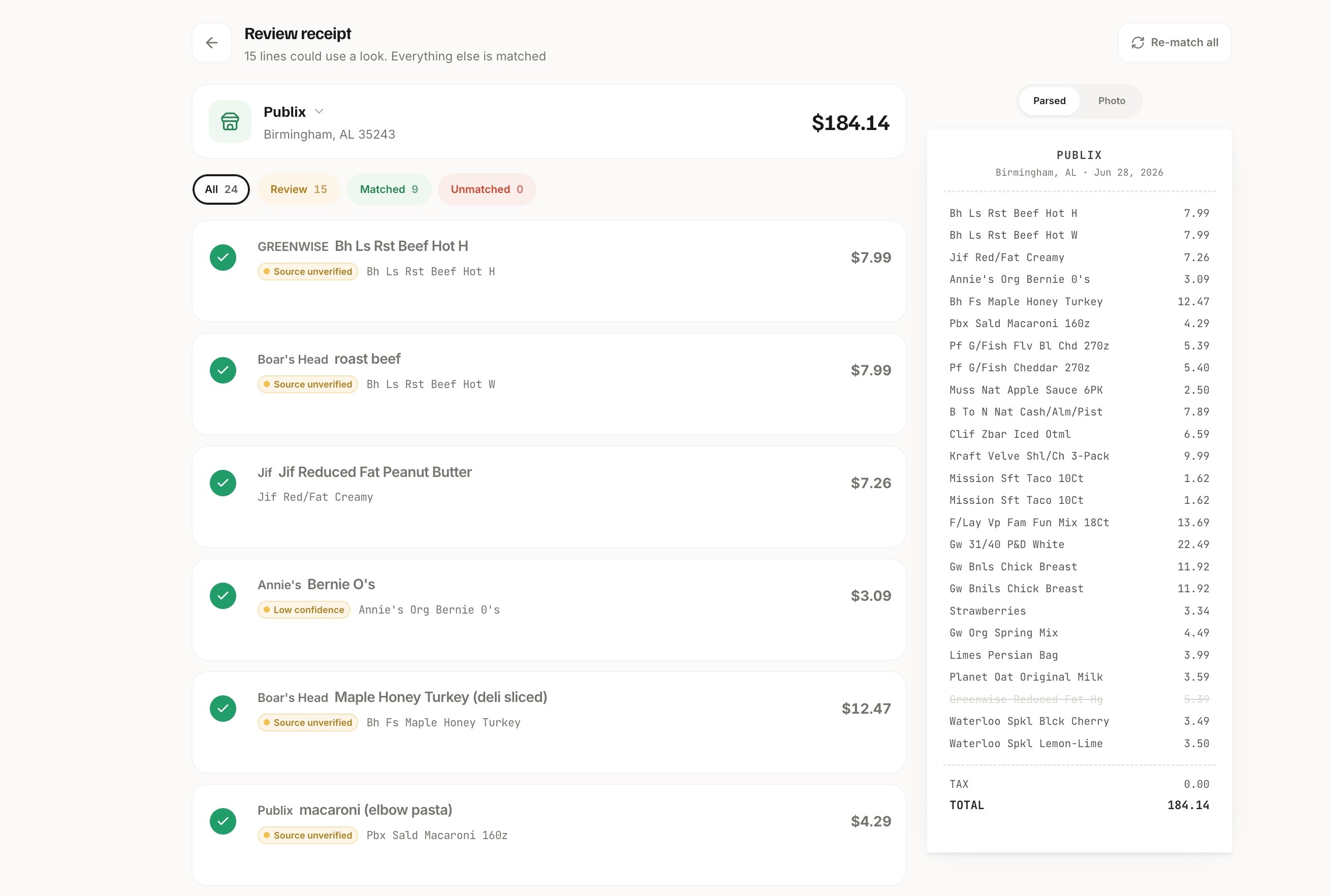This screenshot has width=1331, height=896.
Task: Click the Publix store icon
Action: coord(230,121)
